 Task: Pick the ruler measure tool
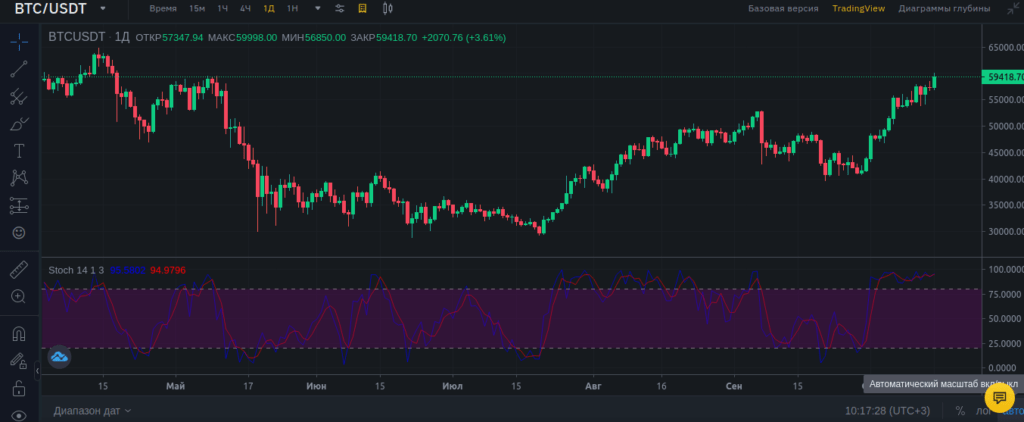click(x=18, y=269)
